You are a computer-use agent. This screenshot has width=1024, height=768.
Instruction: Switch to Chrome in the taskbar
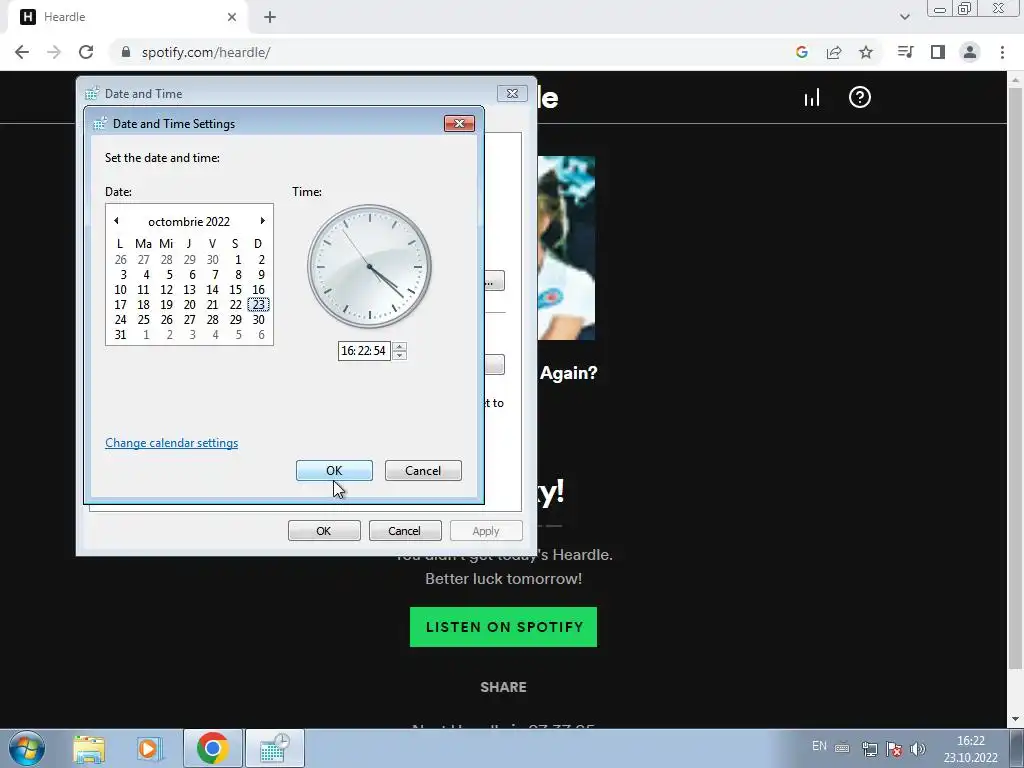(212, 748)
